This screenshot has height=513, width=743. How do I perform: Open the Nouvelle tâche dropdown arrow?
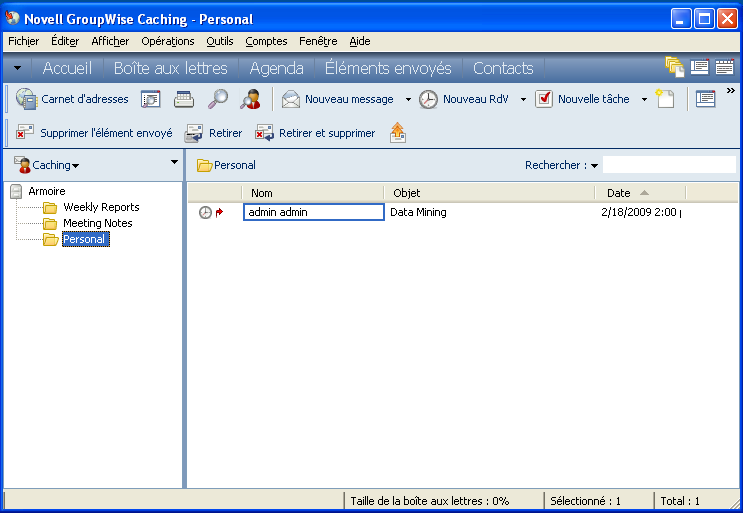(x=644, y=99)
